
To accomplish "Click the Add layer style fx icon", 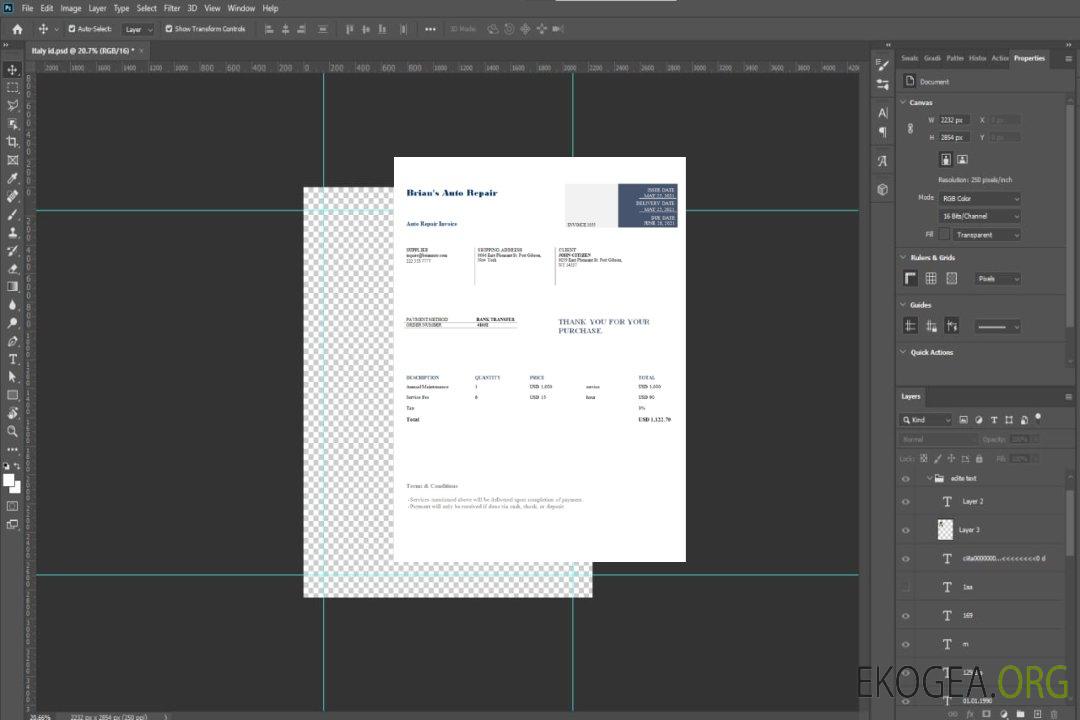I will (970, 714).
